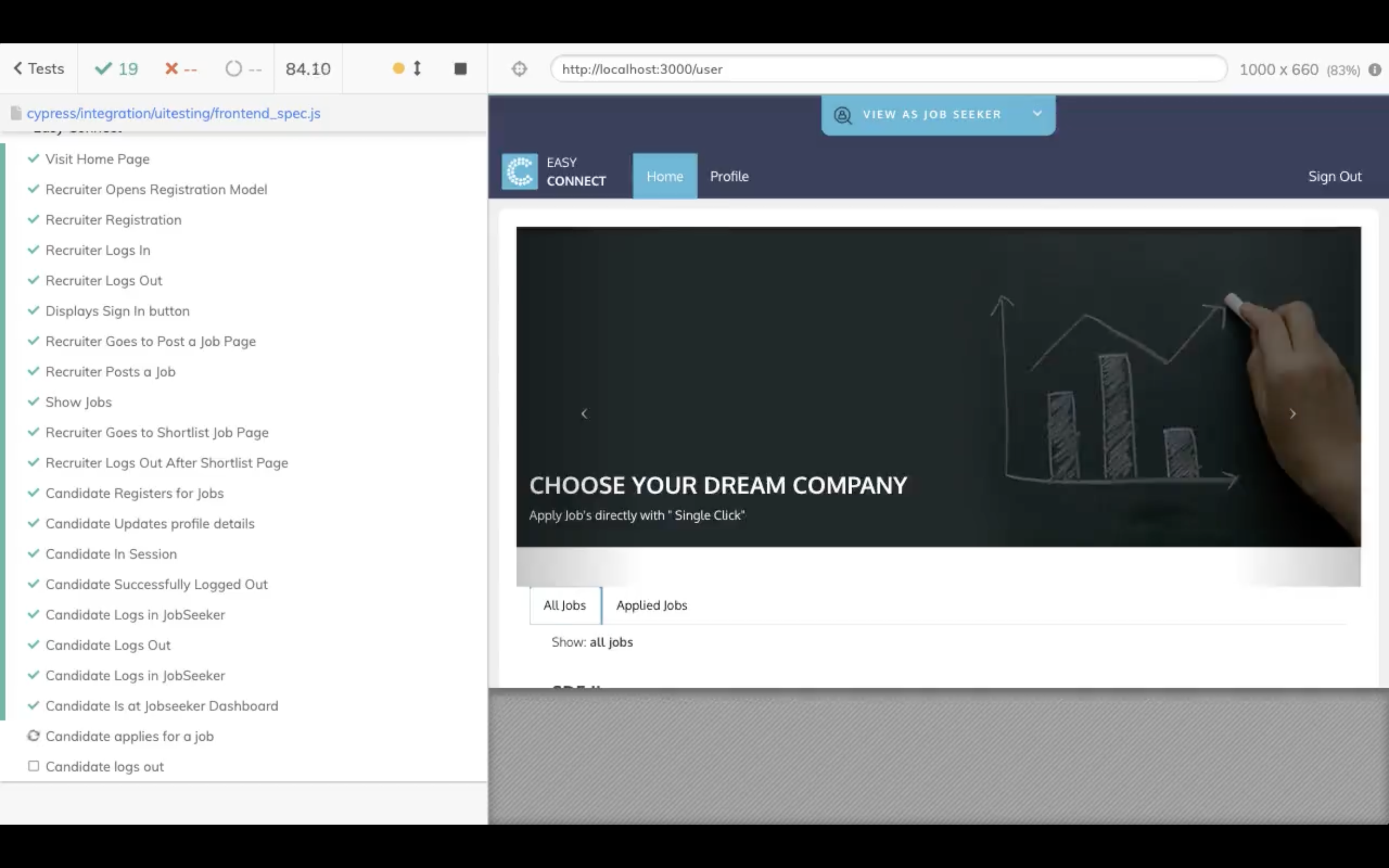Open the selector playground crosshair icon
Image resolution: width=1389 pixels, height=868 pixels.
pos(519,69)
